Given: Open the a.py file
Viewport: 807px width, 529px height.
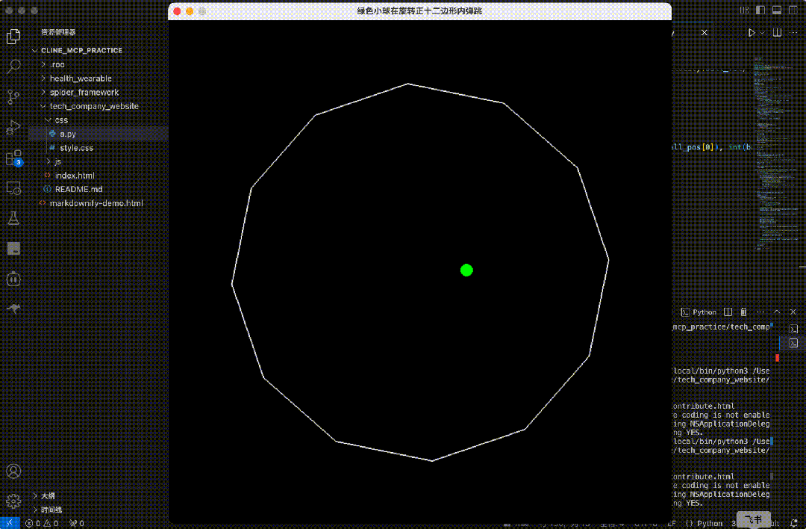Looking at the screenshot, I should (67, 133).
